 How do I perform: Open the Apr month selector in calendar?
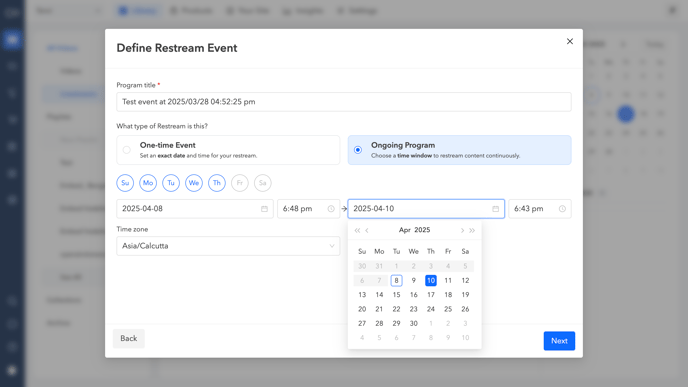click(x=405, y=230)
